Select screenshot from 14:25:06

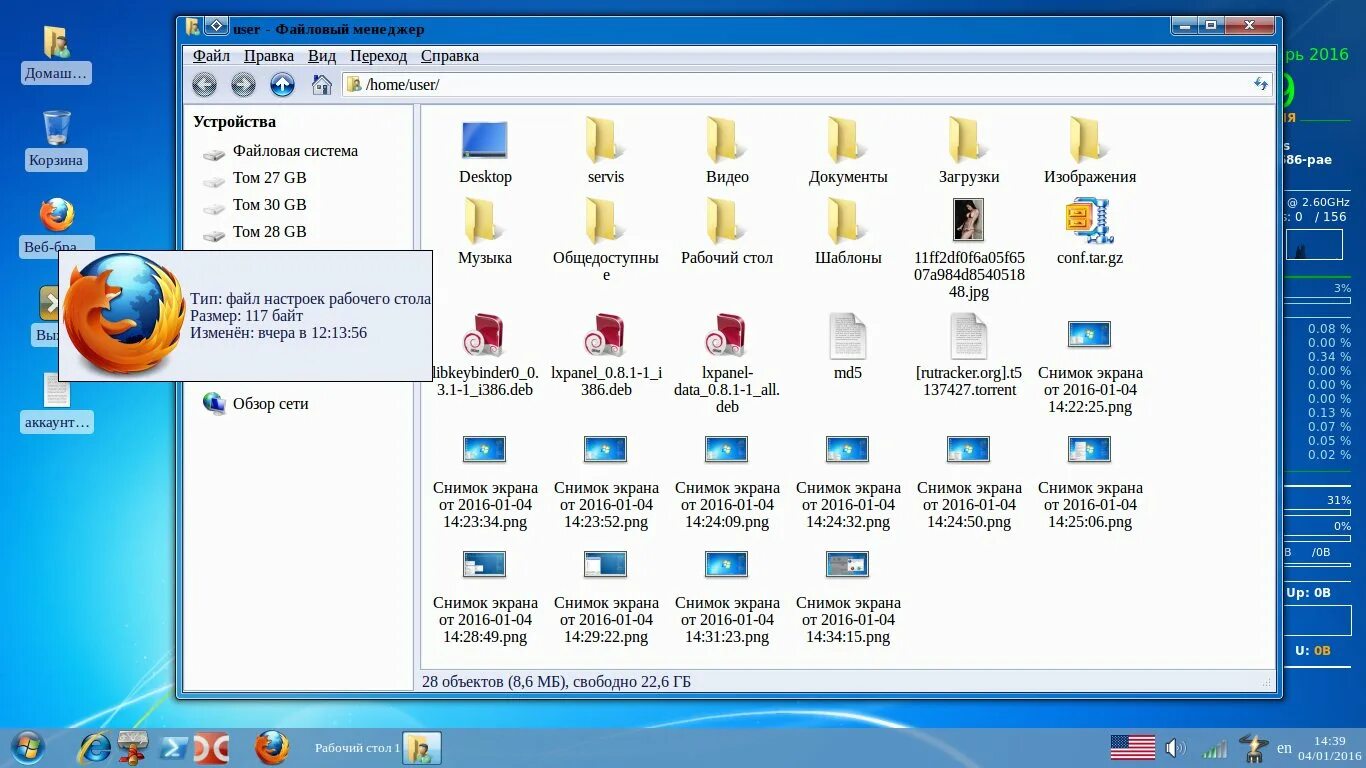pos(1090,483)
